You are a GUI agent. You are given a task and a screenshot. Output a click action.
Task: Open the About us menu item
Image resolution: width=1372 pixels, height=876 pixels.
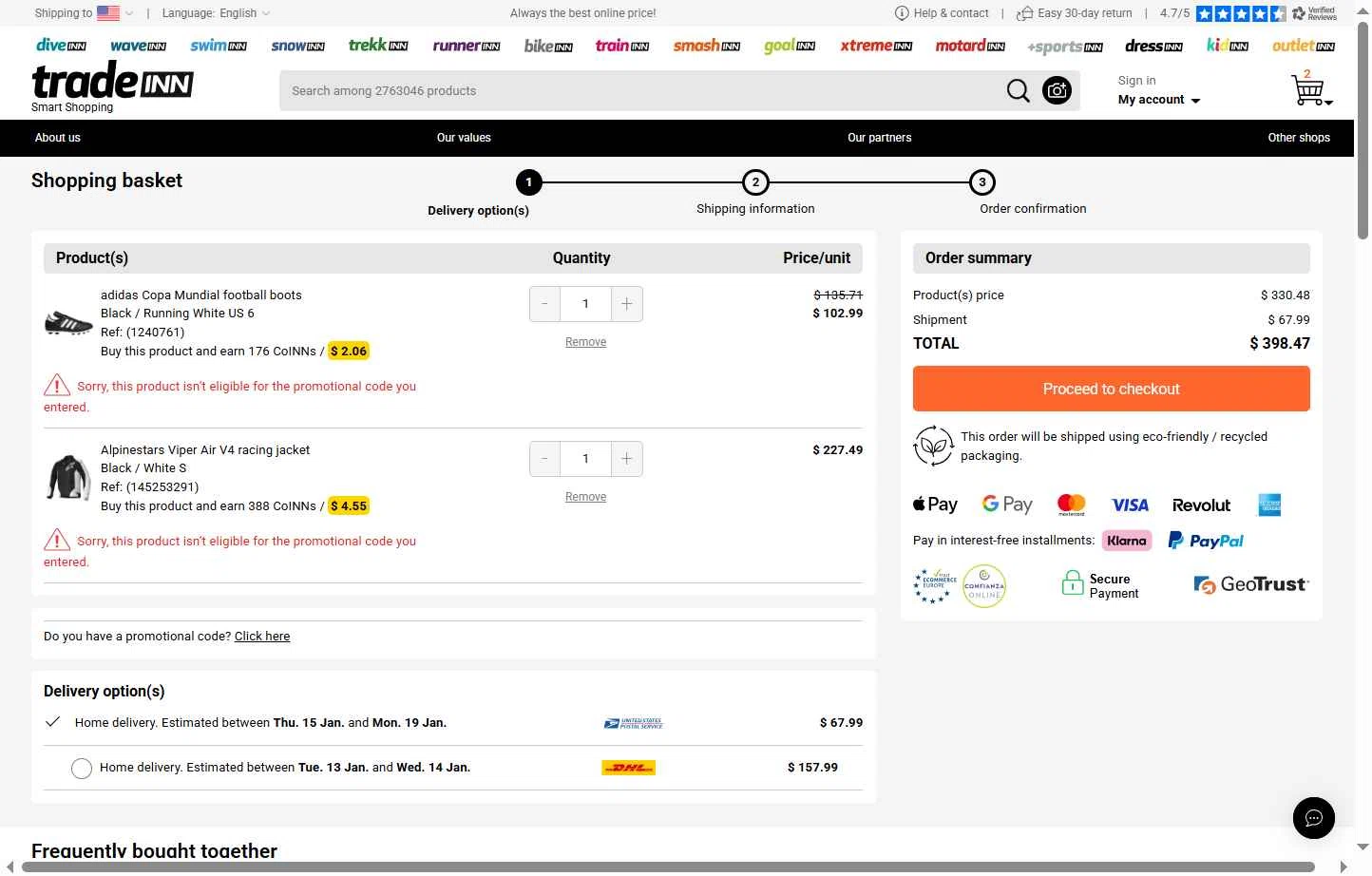[x=58, y=138]
